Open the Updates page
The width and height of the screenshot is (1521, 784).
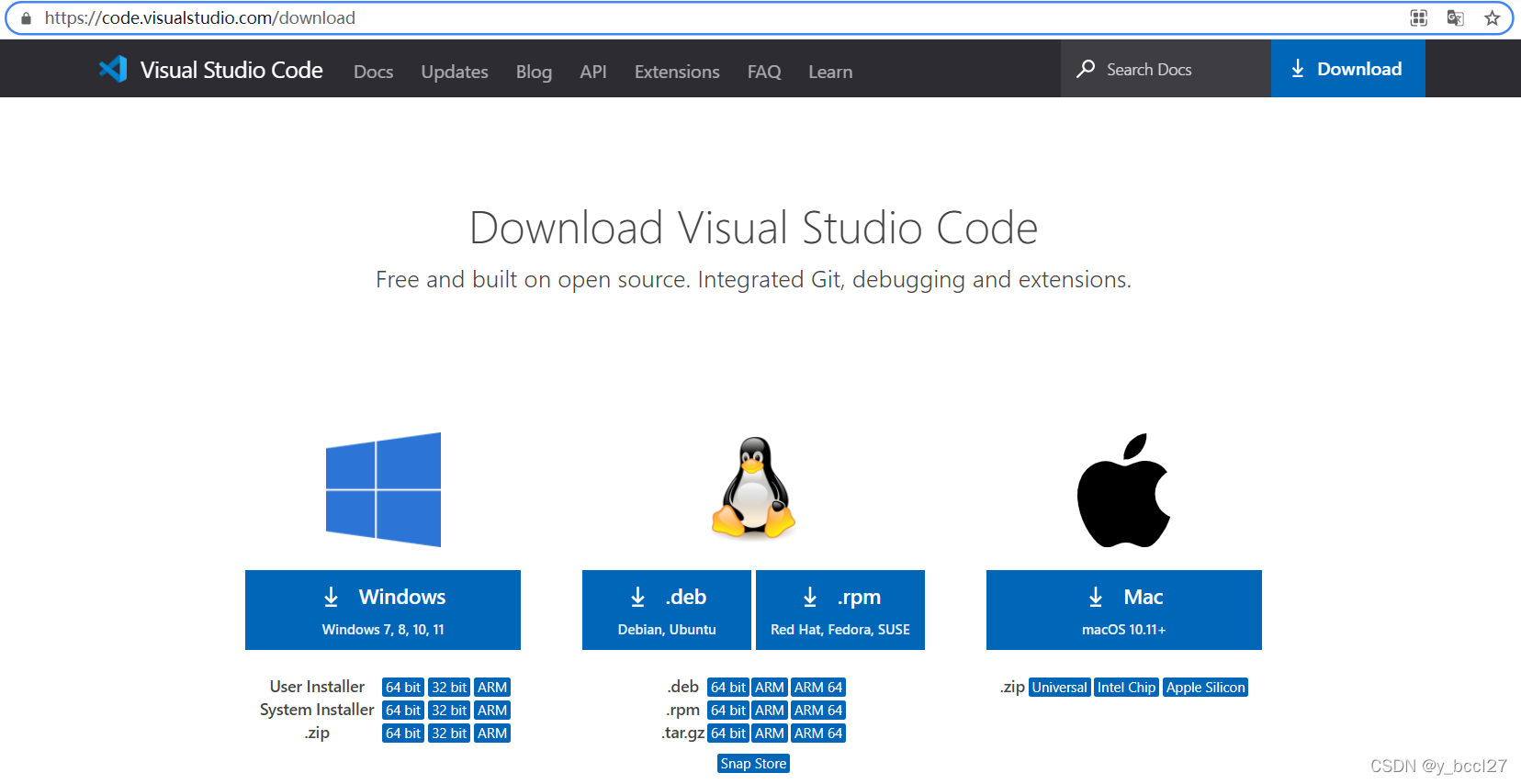(x=455, y=72)
